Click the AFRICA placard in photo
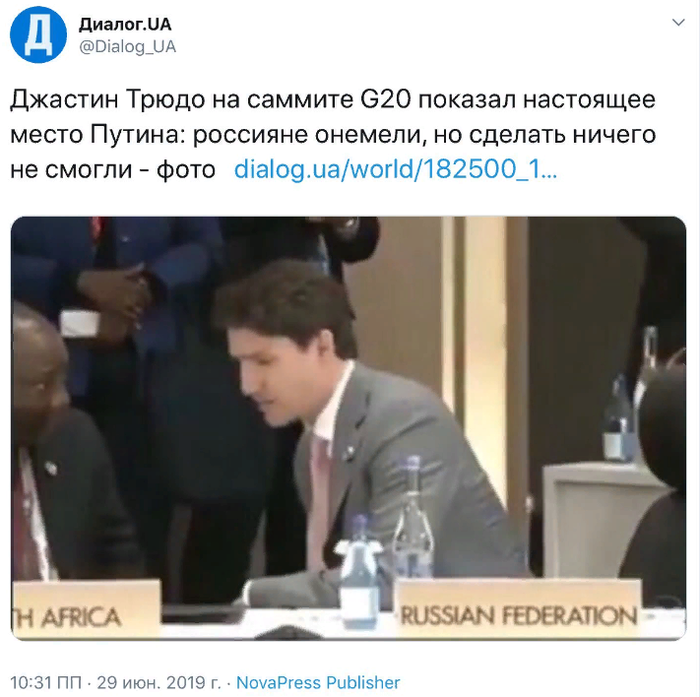Image resolution: width=700 pixels, height=697 pixels. tap(85, 609)
